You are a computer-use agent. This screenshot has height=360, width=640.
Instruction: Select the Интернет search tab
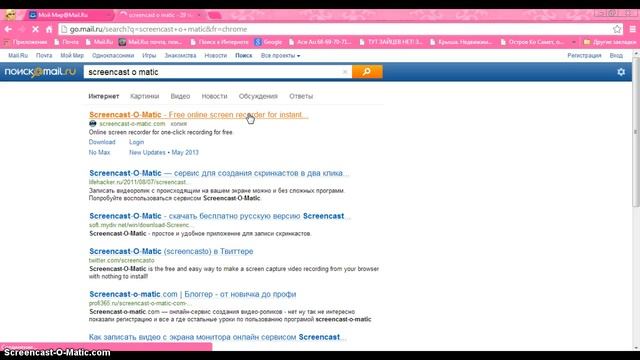tap(104, 96)
